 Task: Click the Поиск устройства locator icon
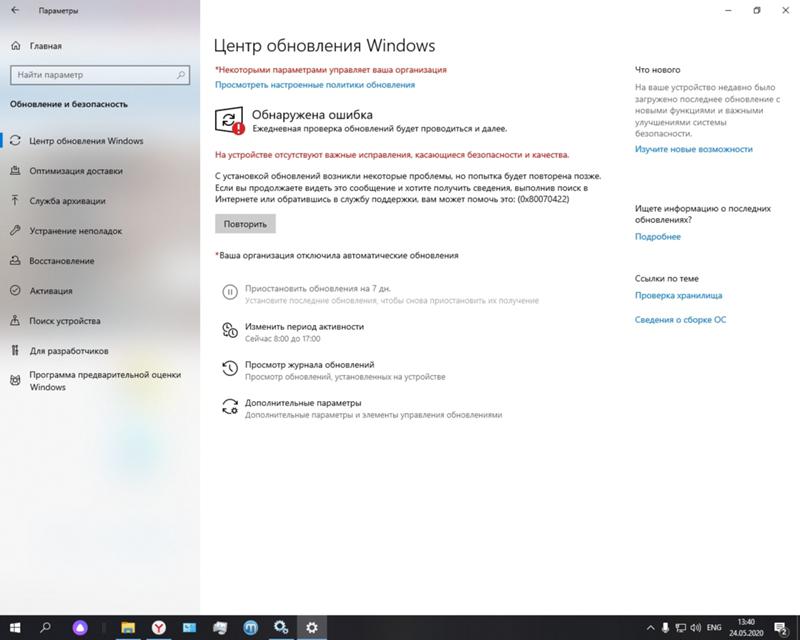coord(15,320)
